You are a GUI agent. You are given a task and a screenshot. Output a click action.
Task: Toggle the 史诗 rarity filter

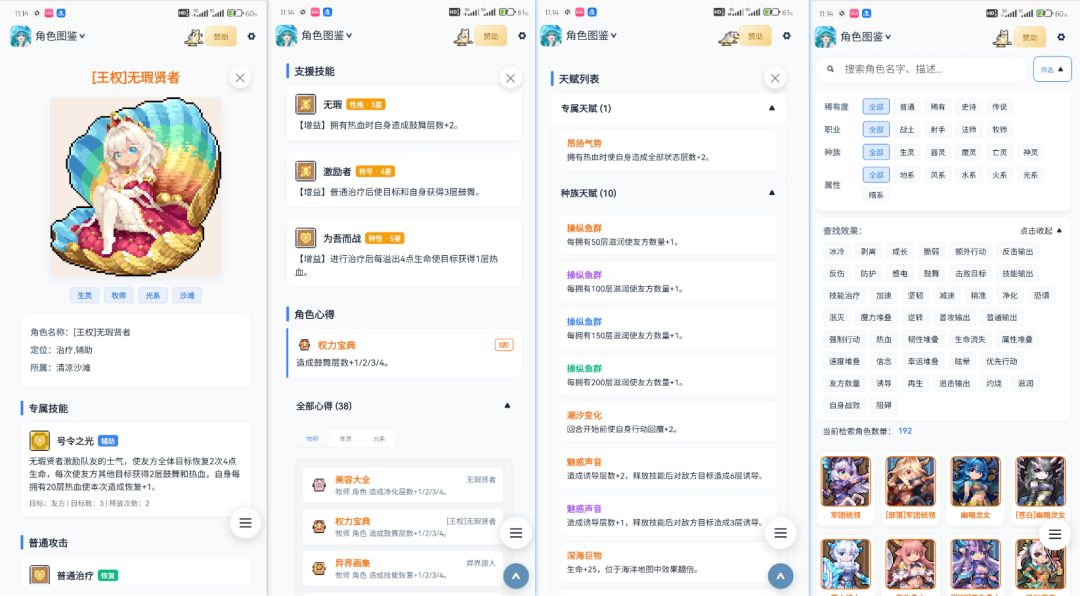[x=968, y=107]
